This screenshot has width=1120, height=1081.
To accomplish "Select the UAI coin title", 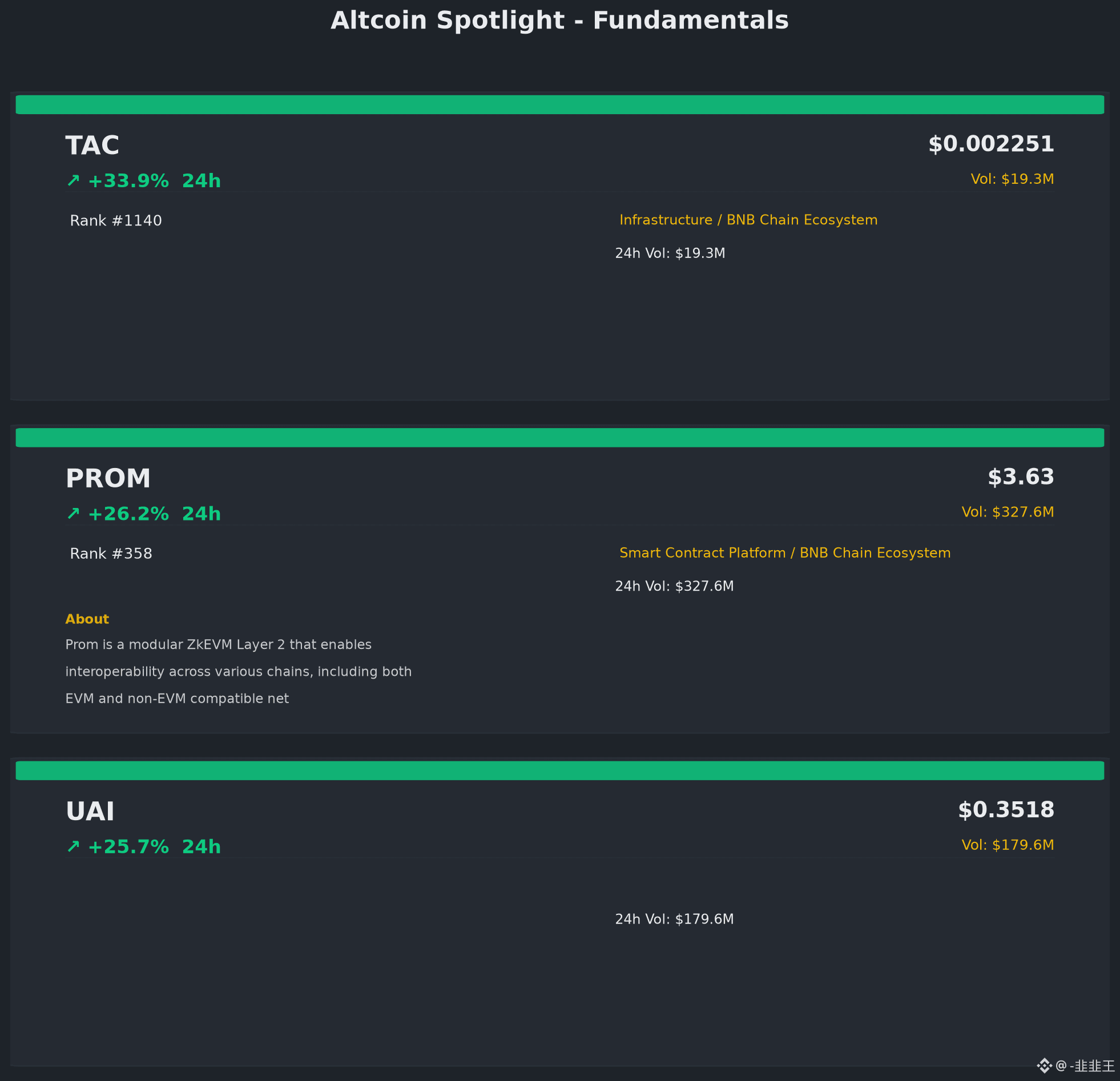I will (x=90, y=812).
